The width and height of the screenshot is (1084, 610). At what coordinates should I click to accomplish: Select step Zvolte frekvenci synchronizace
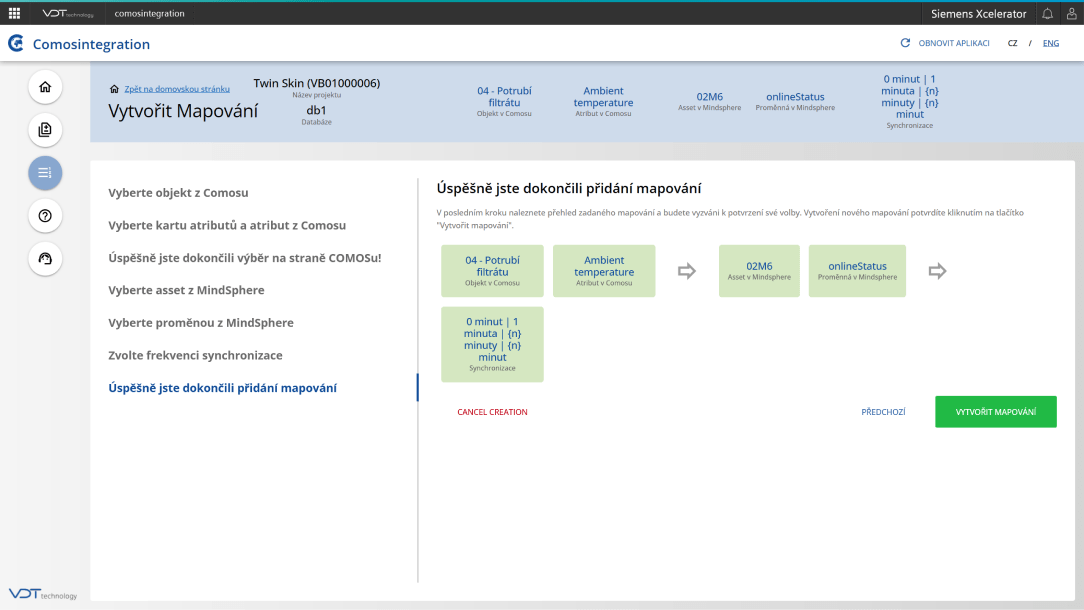(x=195, y=355)
